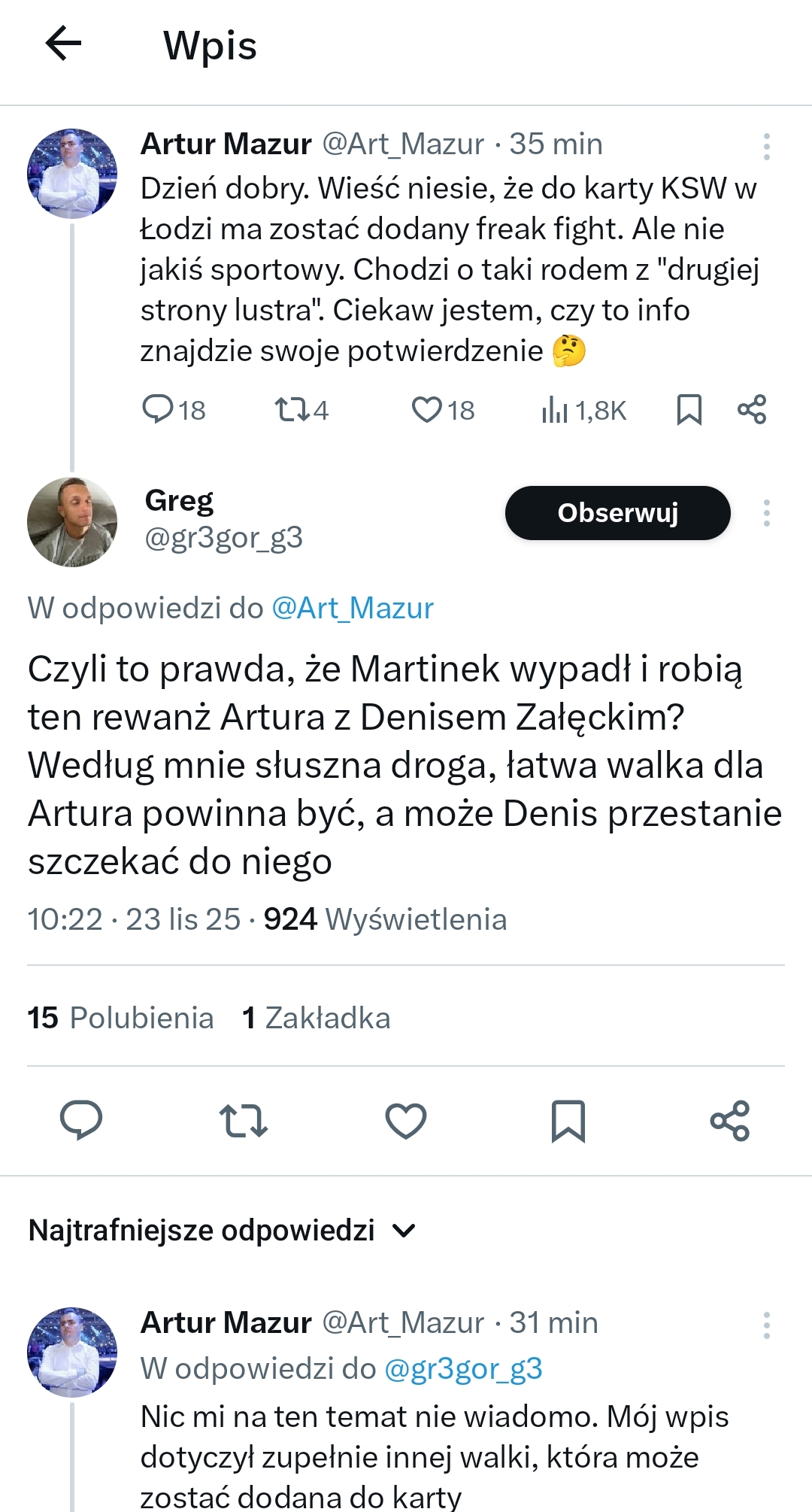The height and width of the screenshot is (1512, 812).
Task: Share Greg's main post
Action: click(x=730, y=1121)
